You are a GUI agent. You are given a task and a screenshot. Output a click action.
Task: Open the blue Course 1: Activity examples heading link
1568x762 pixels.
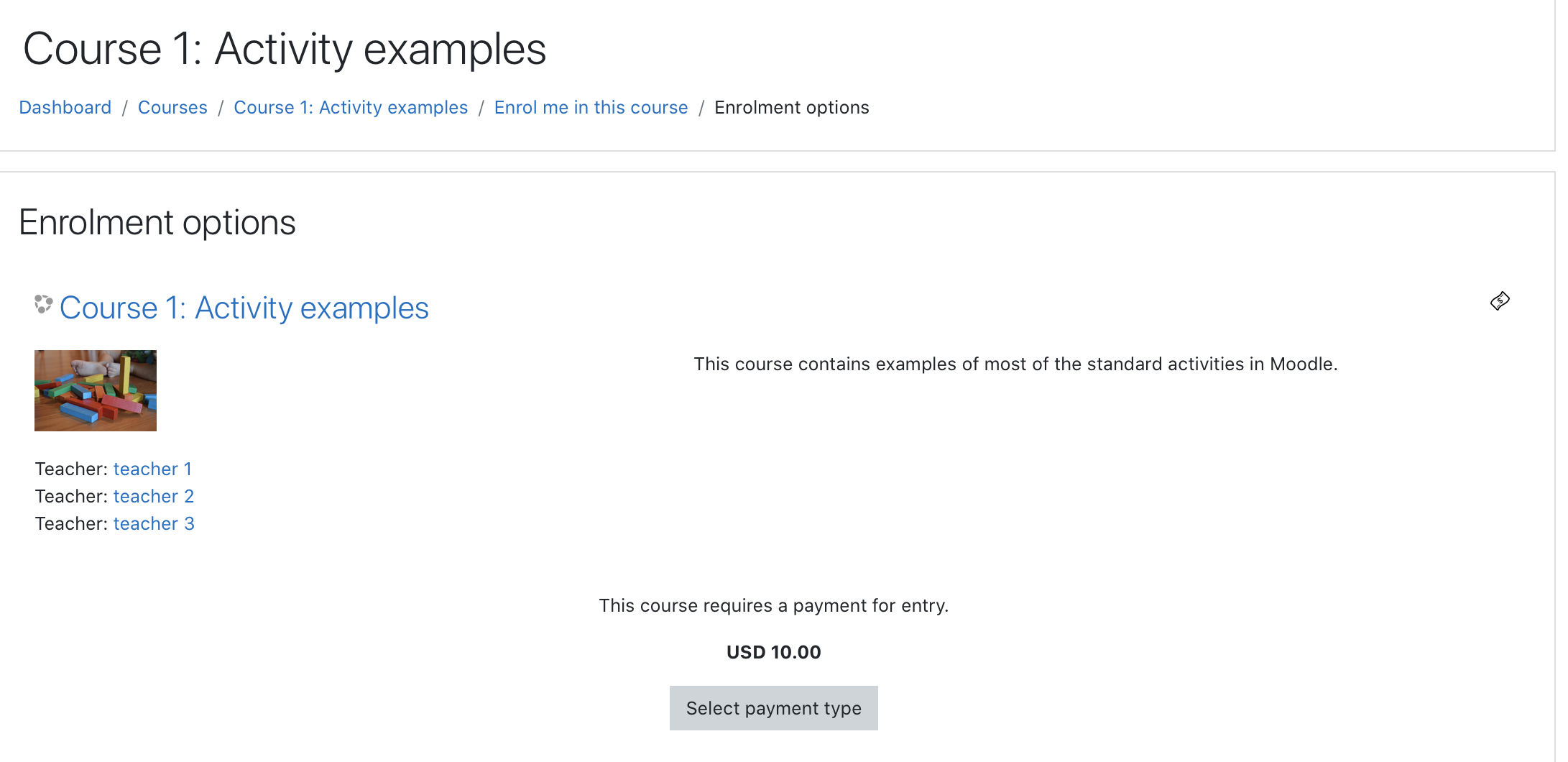click(x=244, y=308)
